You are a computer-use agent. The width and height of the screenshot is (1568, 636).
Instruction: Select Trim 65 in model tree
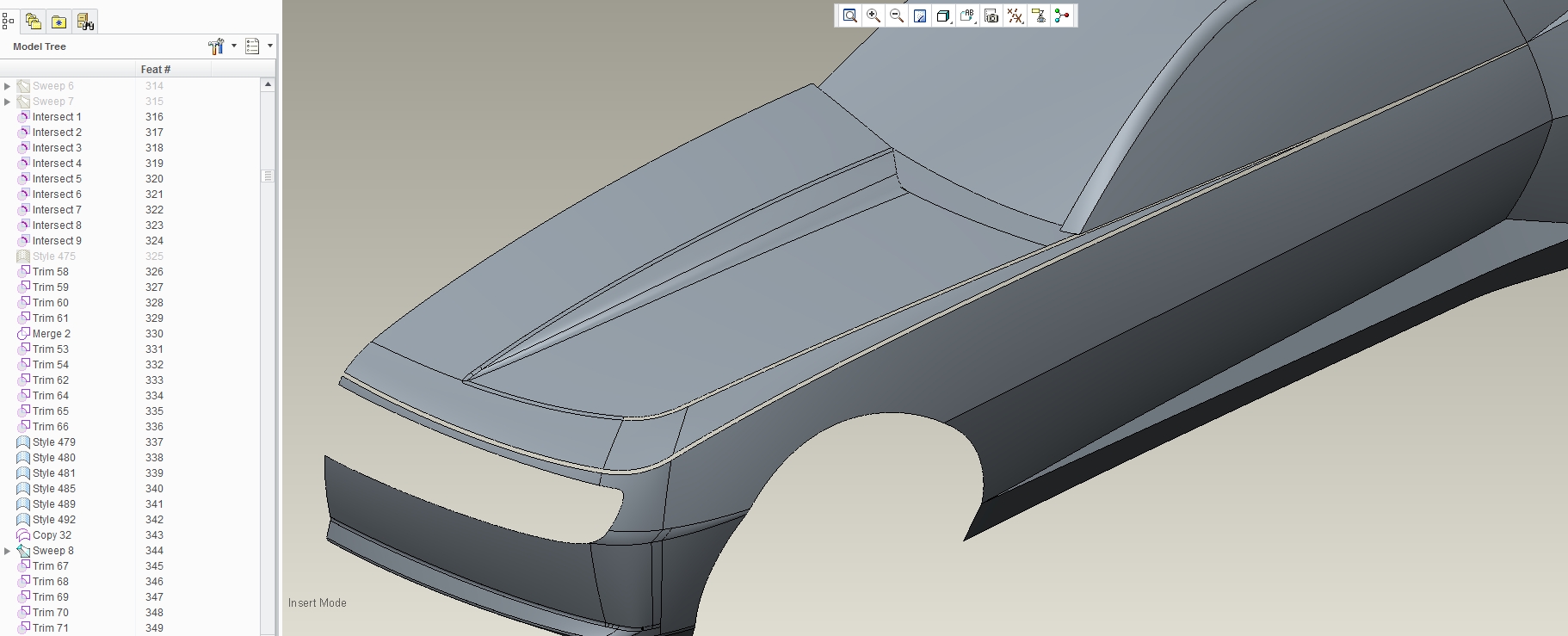(51, 411)
